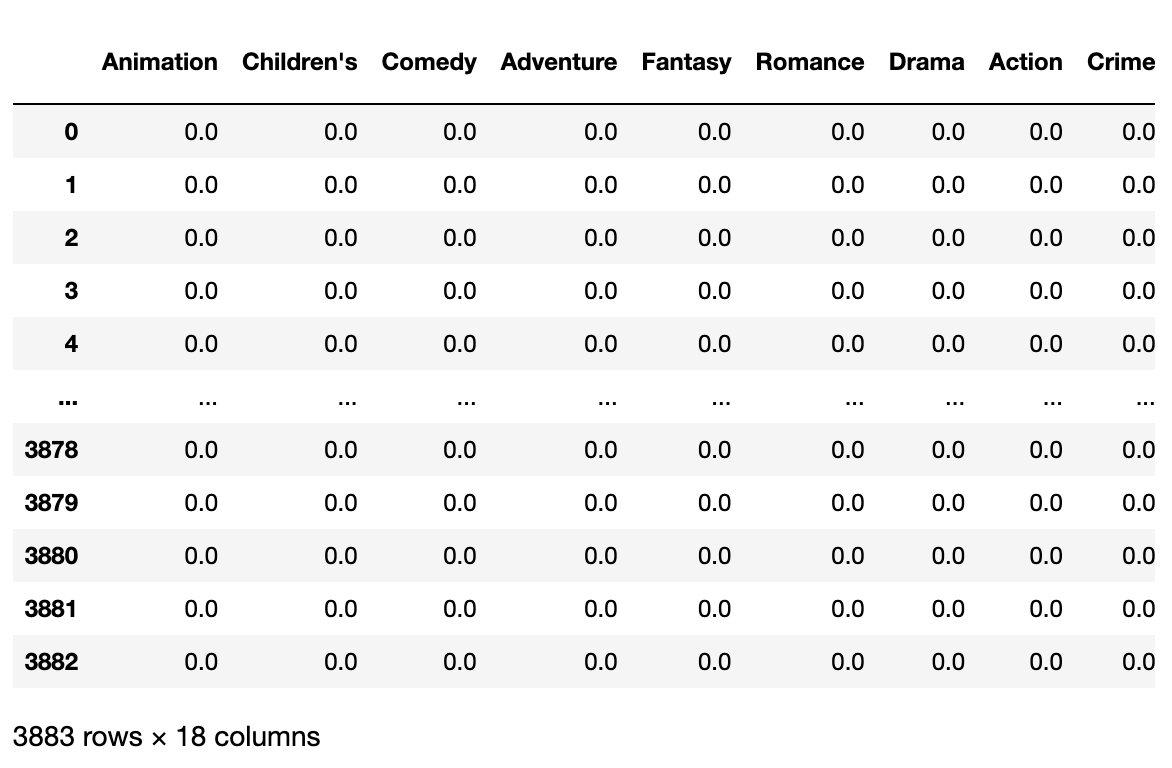
Task: Click Animation value in row 1
Action: click(201, 185)
